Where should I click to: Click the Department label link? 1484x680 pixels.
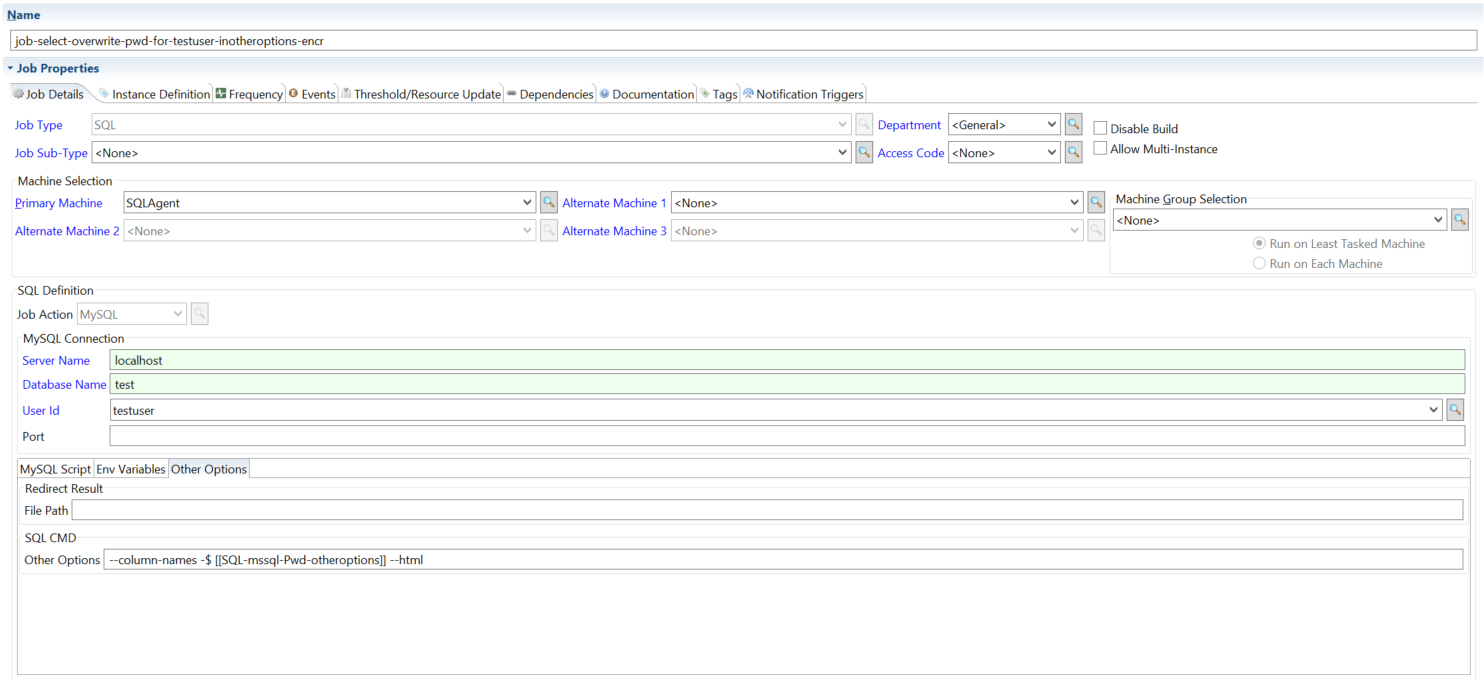[x=910, y=125]
